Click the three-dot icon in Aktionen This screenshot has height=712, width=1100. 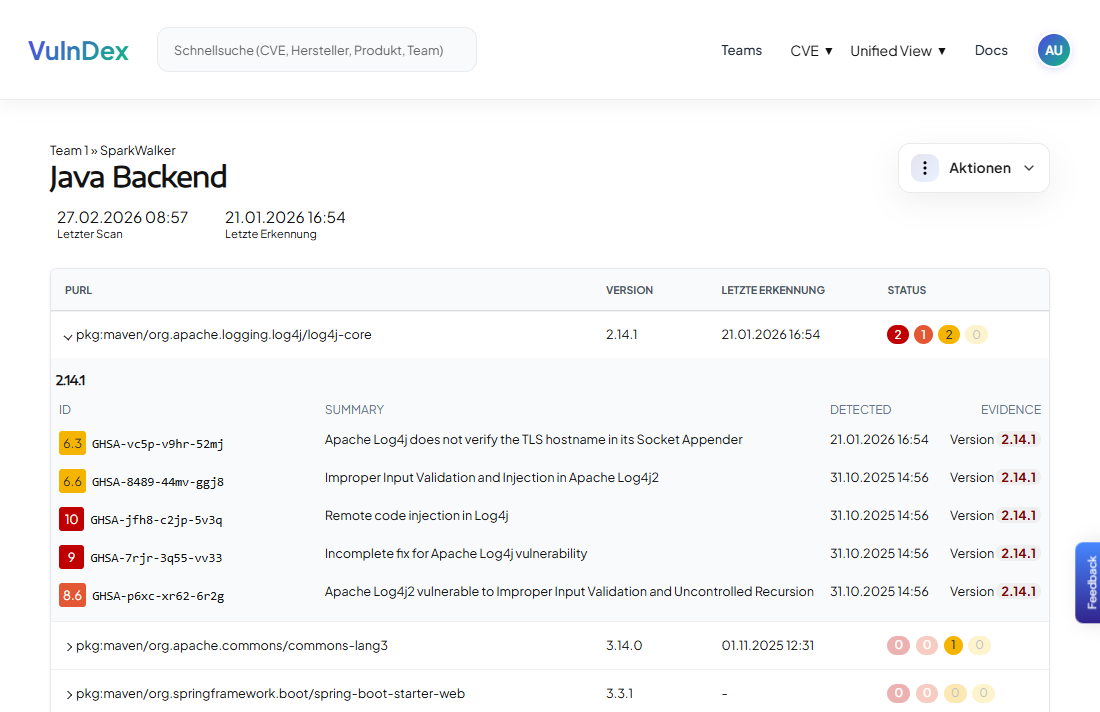(925, 168)
